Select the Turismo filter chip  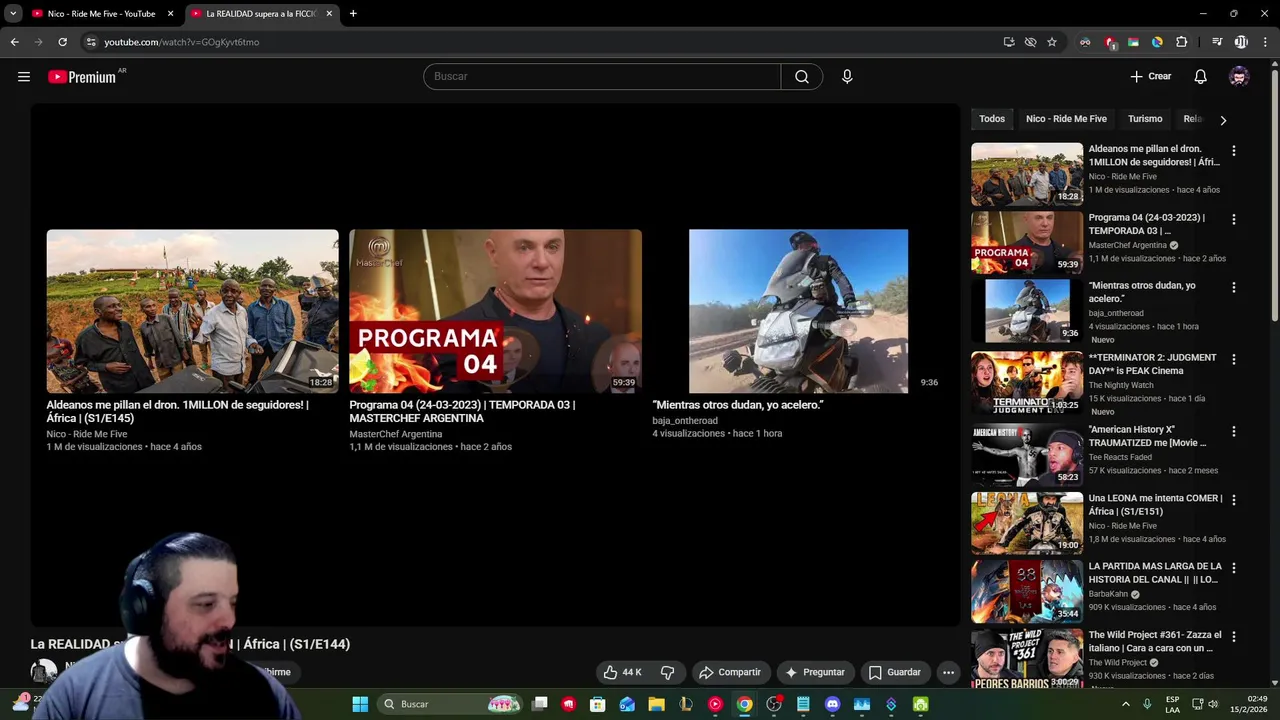(x=1145, y=119)
